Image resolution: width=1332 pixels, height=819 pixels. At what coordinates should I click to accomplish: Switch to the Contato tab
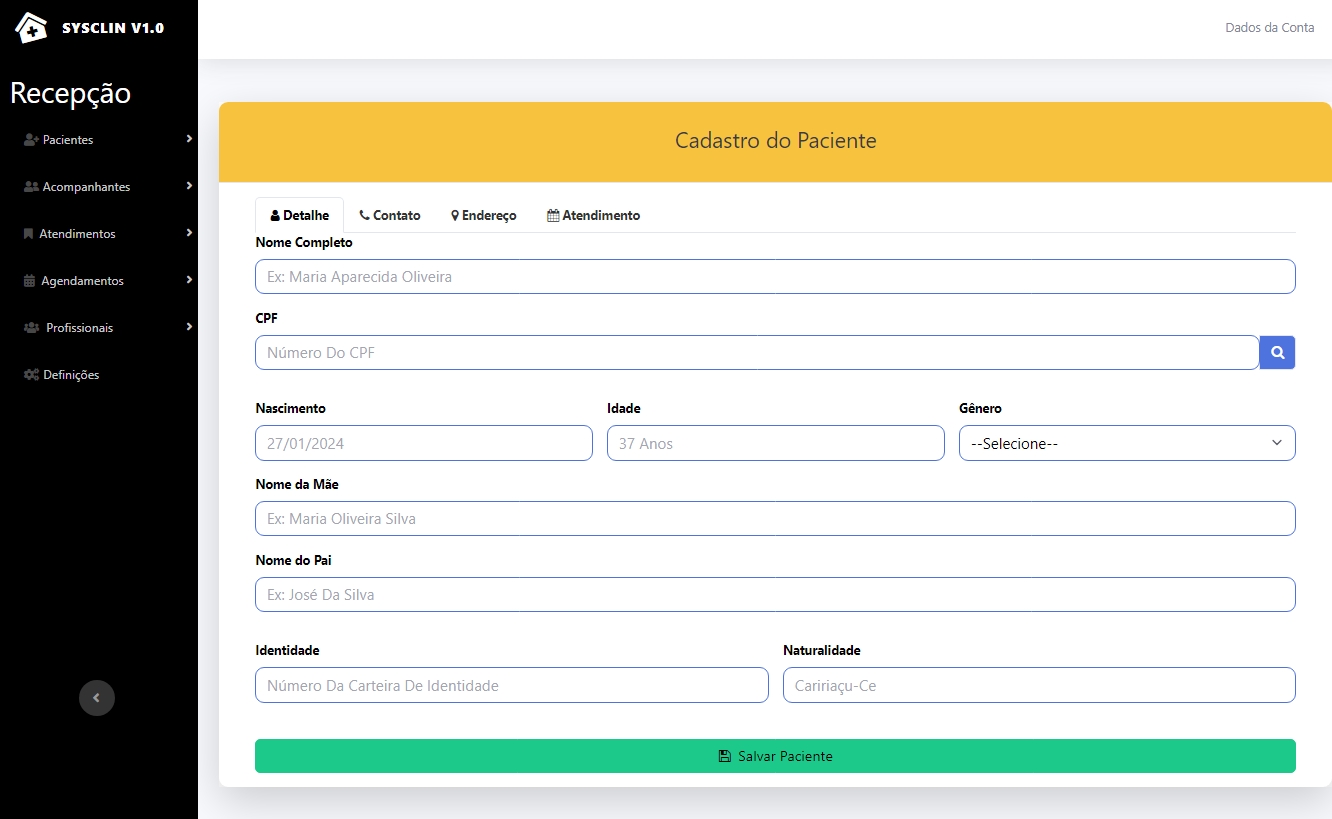pos(390,215)
